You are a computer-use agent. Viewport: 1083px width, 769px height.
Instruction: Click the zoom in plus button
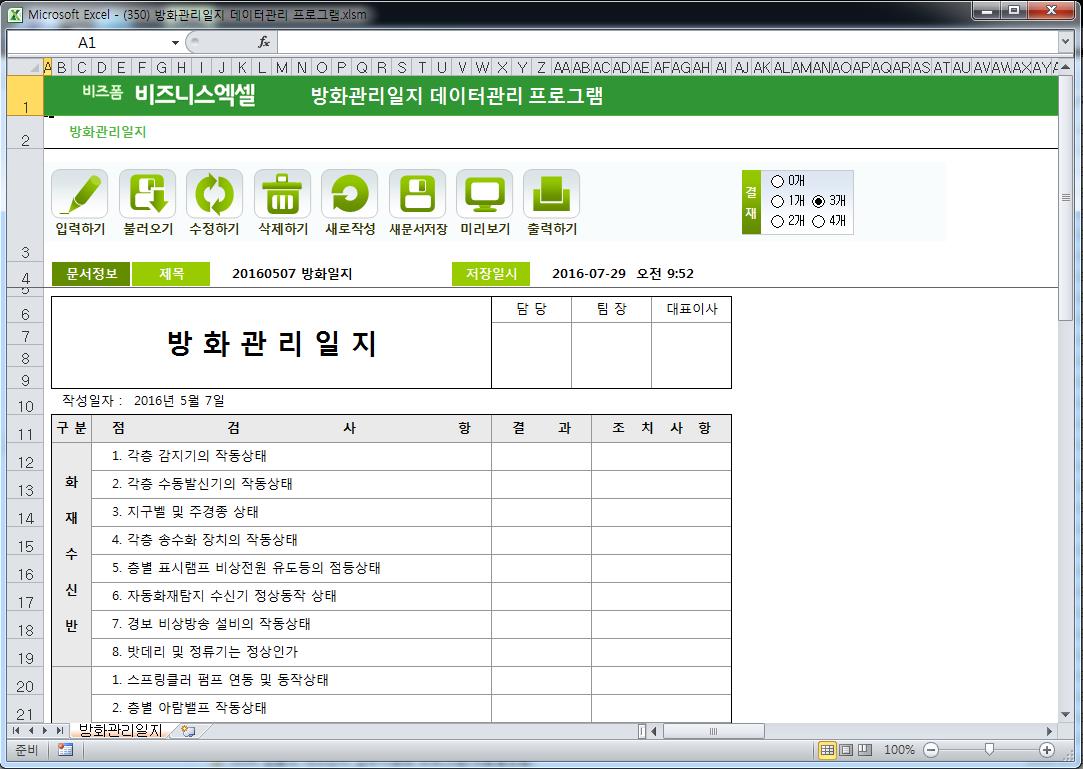1047,750
